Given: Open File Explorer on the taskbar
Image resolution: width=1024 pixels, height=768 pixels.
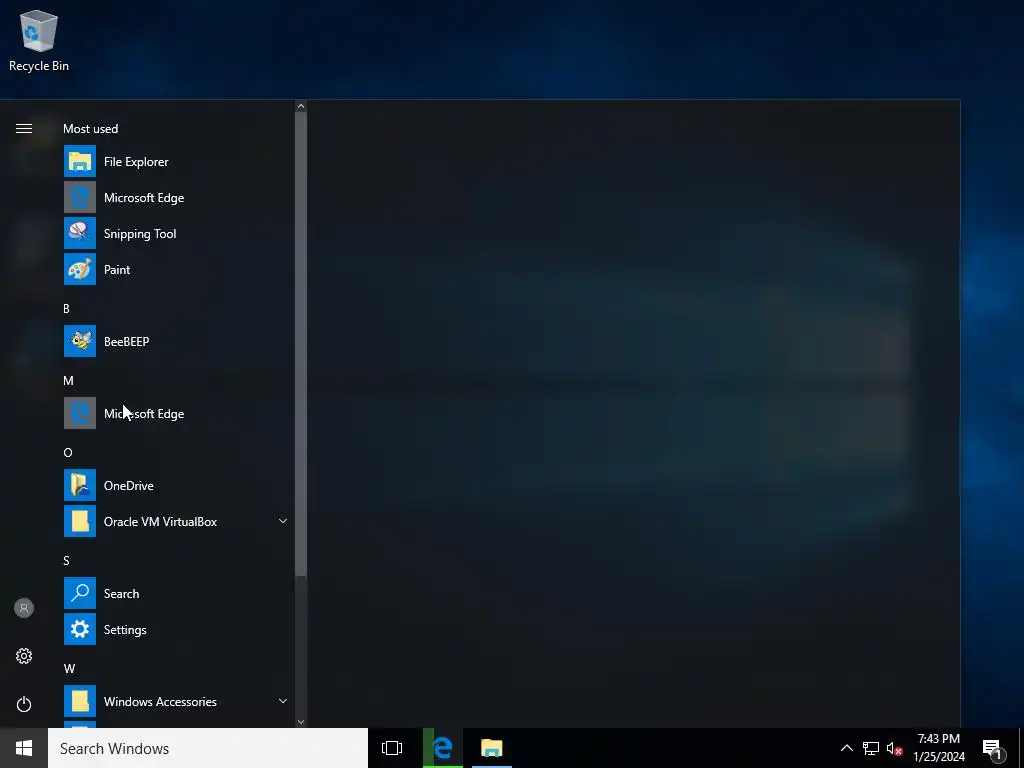Looking at the screenshot, I should pos(492,748).
